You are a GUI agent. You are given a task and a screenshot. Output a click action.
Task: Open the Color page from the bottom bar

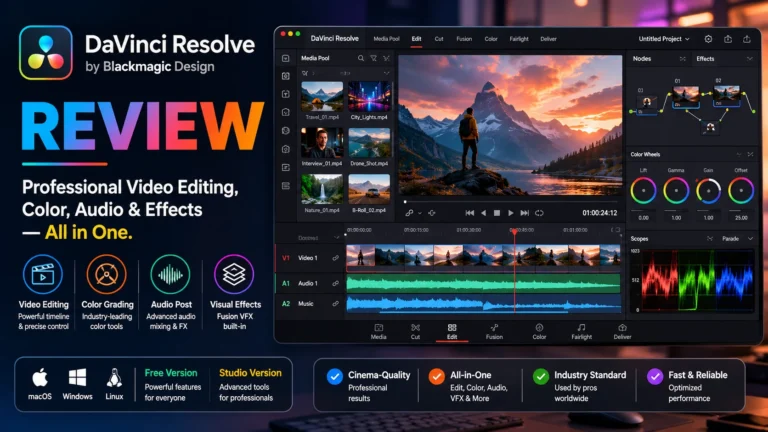click(x=539, y=332)
